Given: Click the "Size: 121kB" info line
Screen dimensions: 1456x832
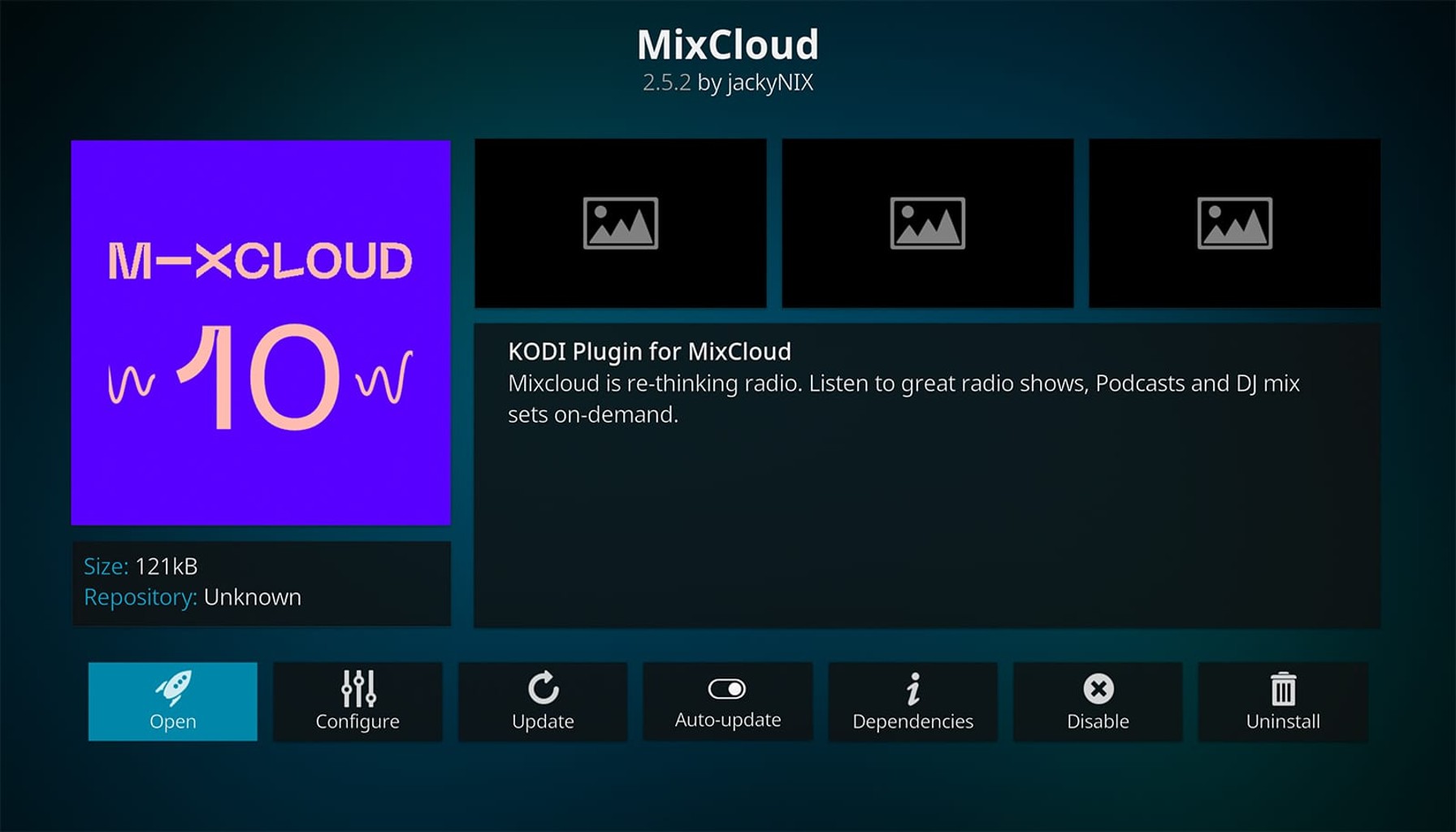Looking at the screenshot, I should (x=141, y=566).
